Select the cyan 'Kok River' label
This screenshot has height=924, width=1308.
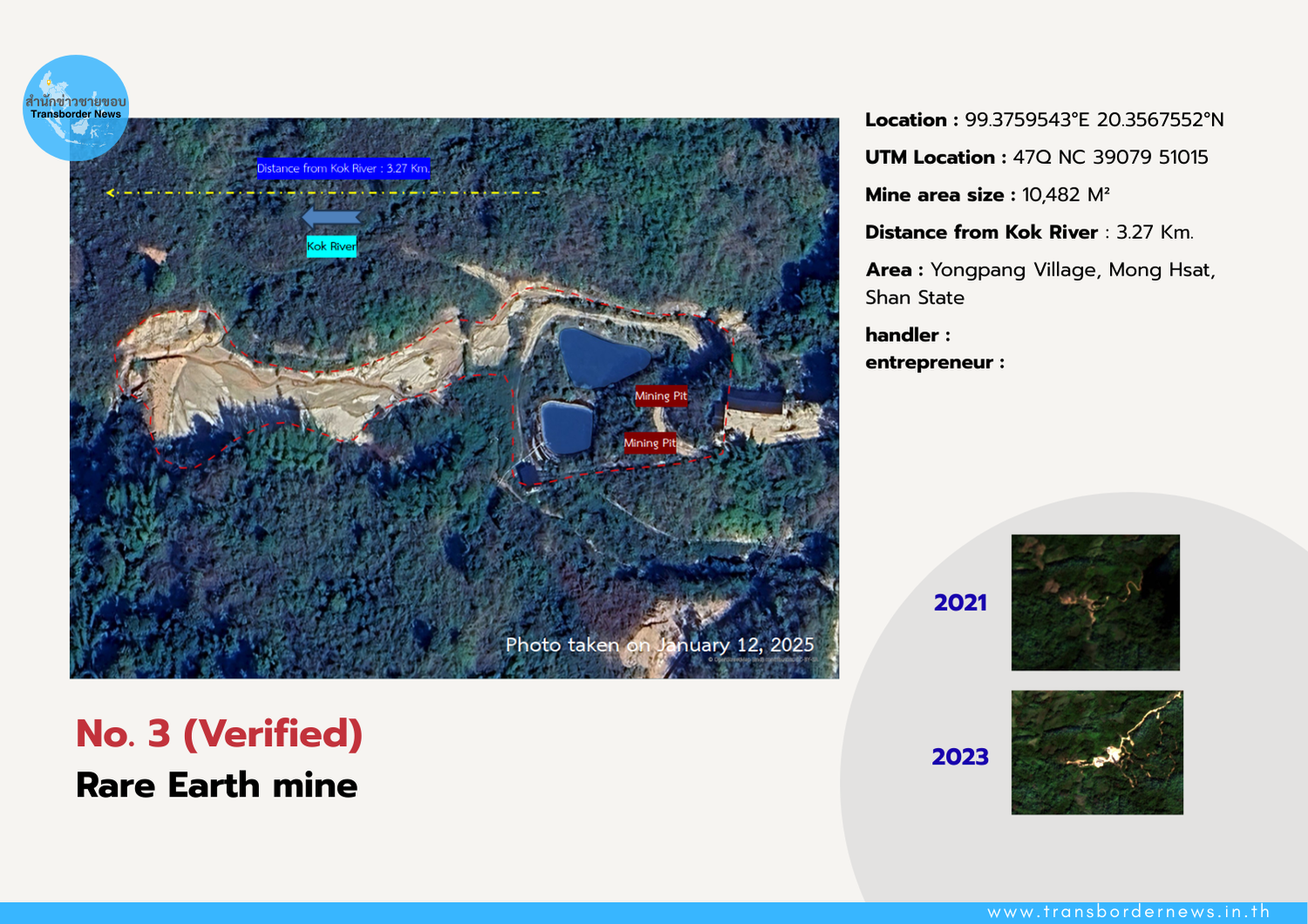[x=331, y=247]
